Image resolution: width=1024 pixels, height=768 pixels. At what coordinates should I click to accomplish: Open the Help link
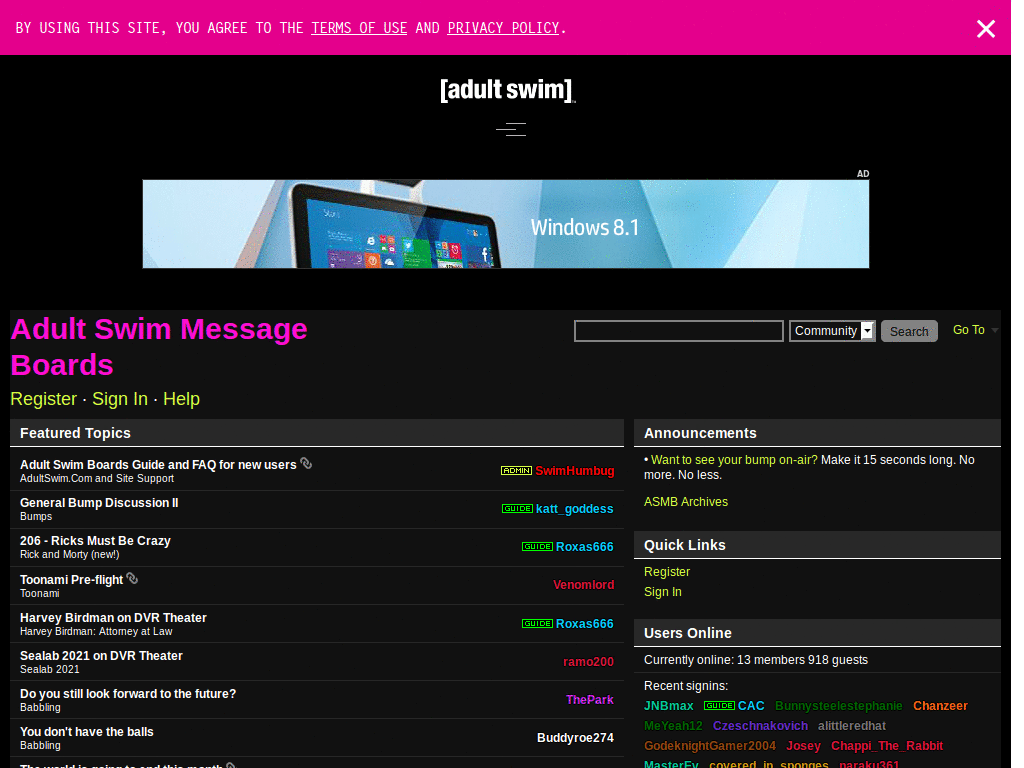click(182, 399)
